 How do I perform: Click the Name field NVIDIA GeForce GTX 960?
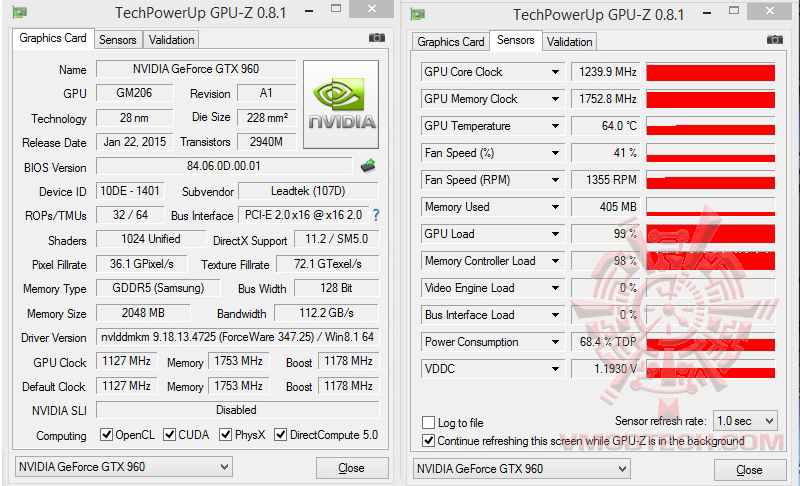196,69
